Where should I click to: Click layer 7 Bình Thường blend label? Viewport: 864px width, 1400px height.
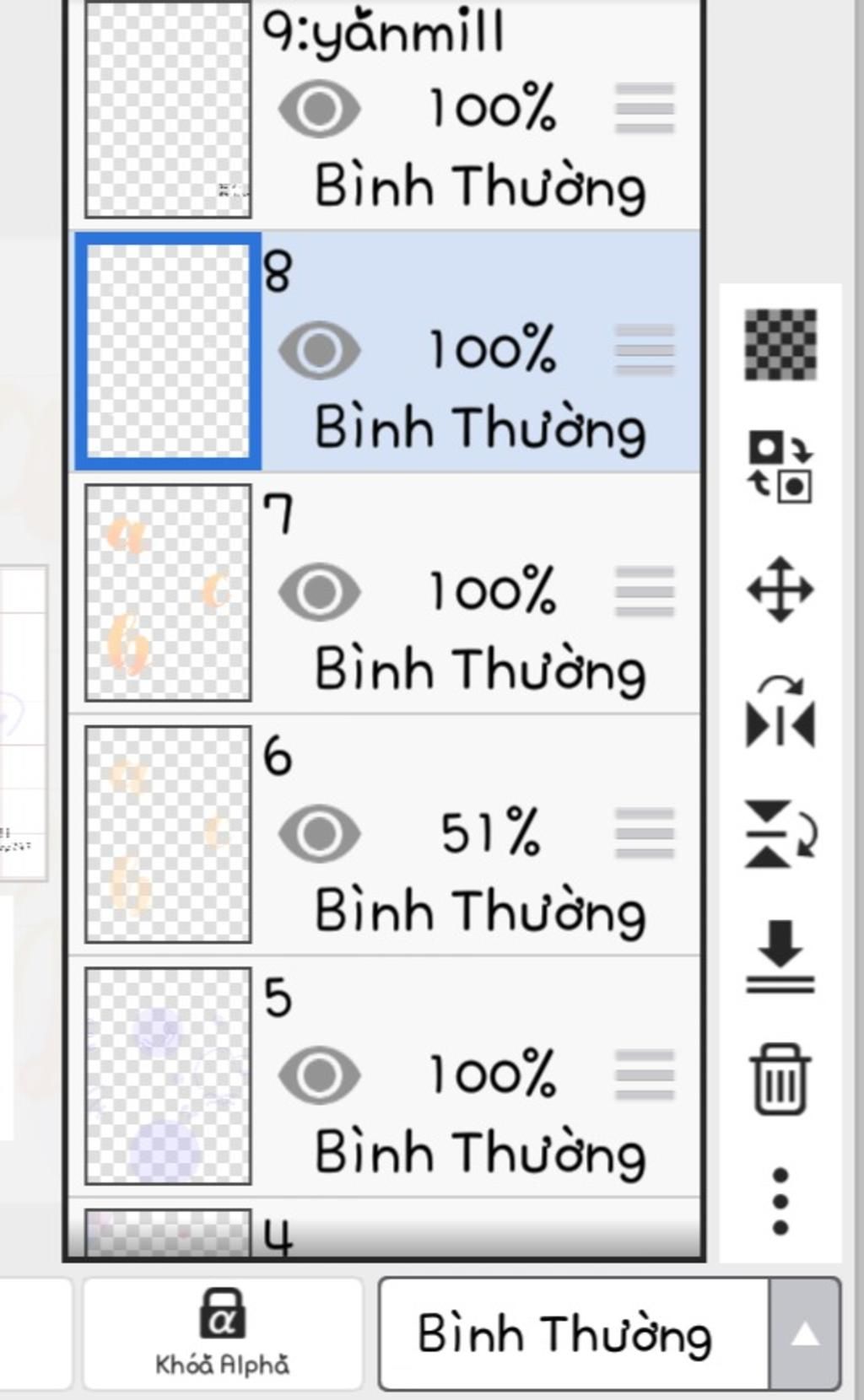point(480,670)
